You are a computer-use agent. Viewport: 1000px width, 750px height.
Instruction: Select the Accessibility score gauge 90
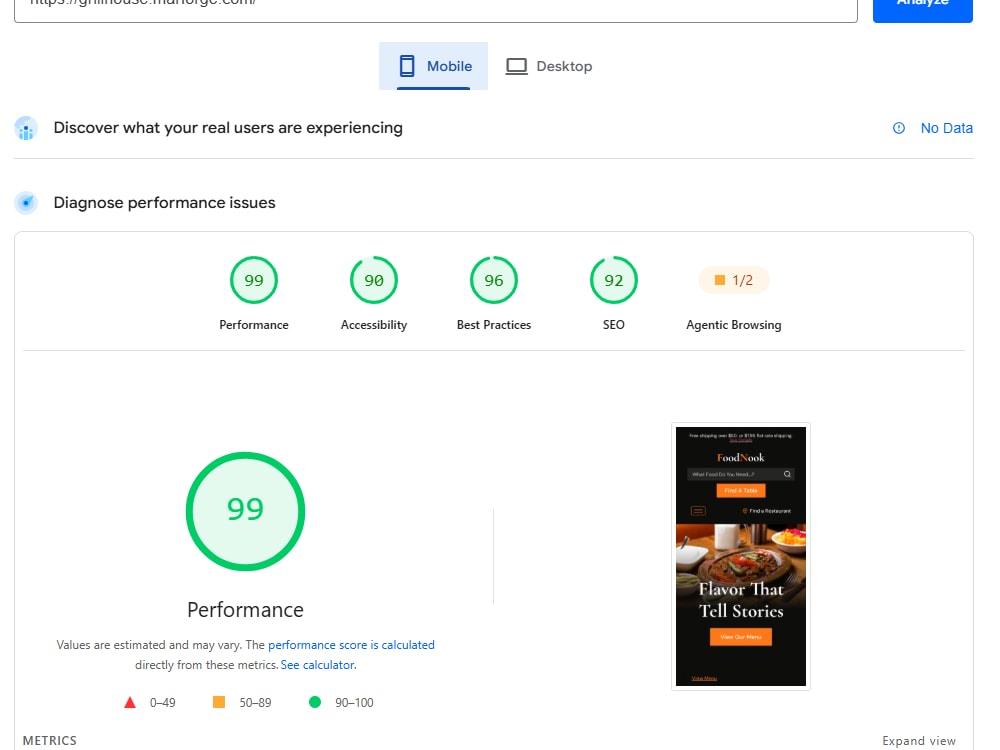(374, 280)
